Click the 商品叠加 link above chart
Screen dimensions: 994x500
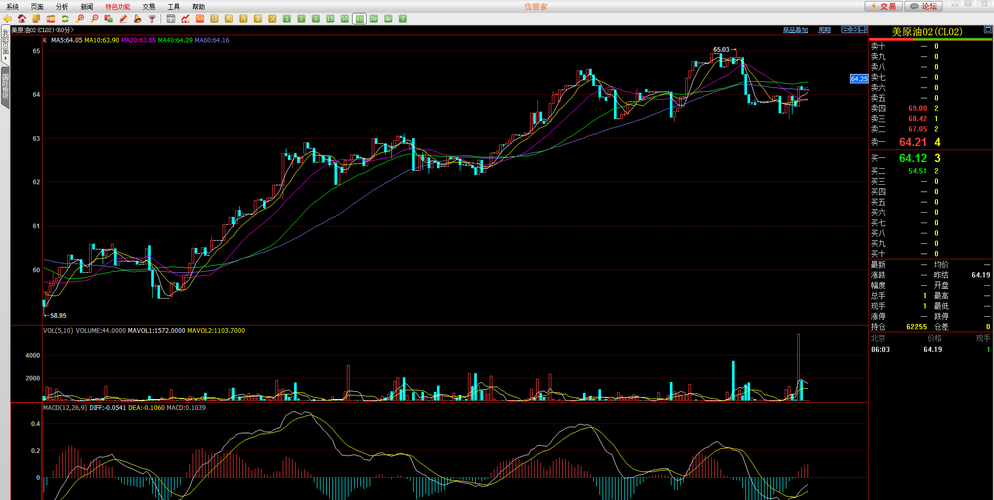(x=795, y=30)
